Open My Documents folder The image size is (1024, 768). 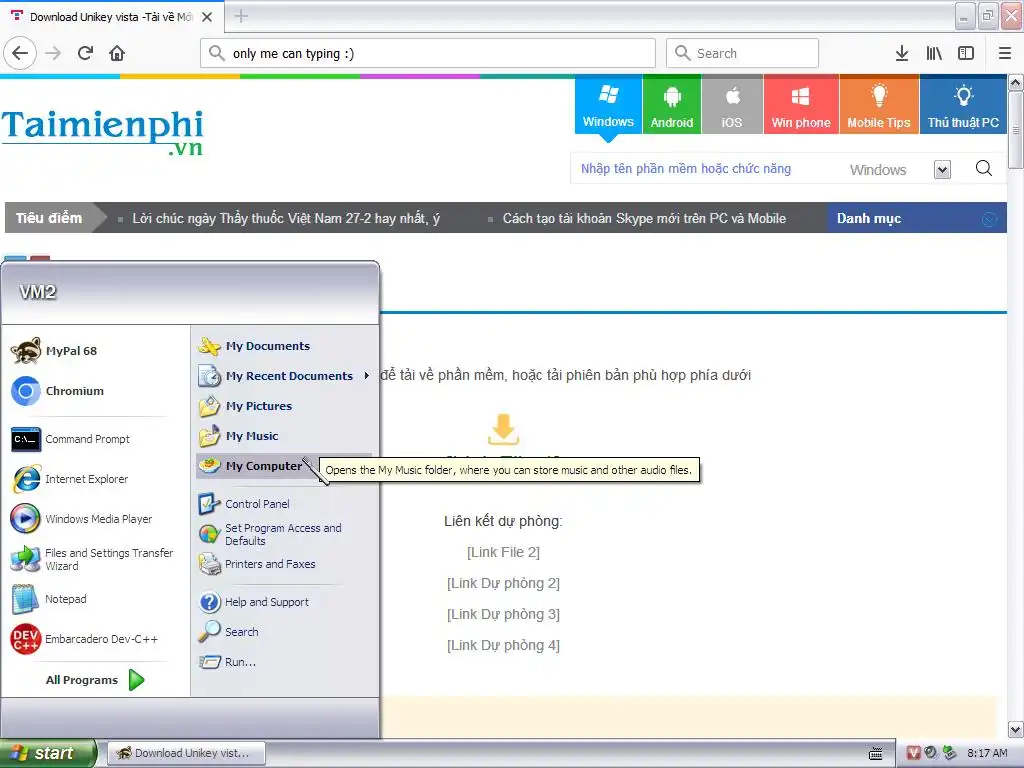tap(284, 346)
